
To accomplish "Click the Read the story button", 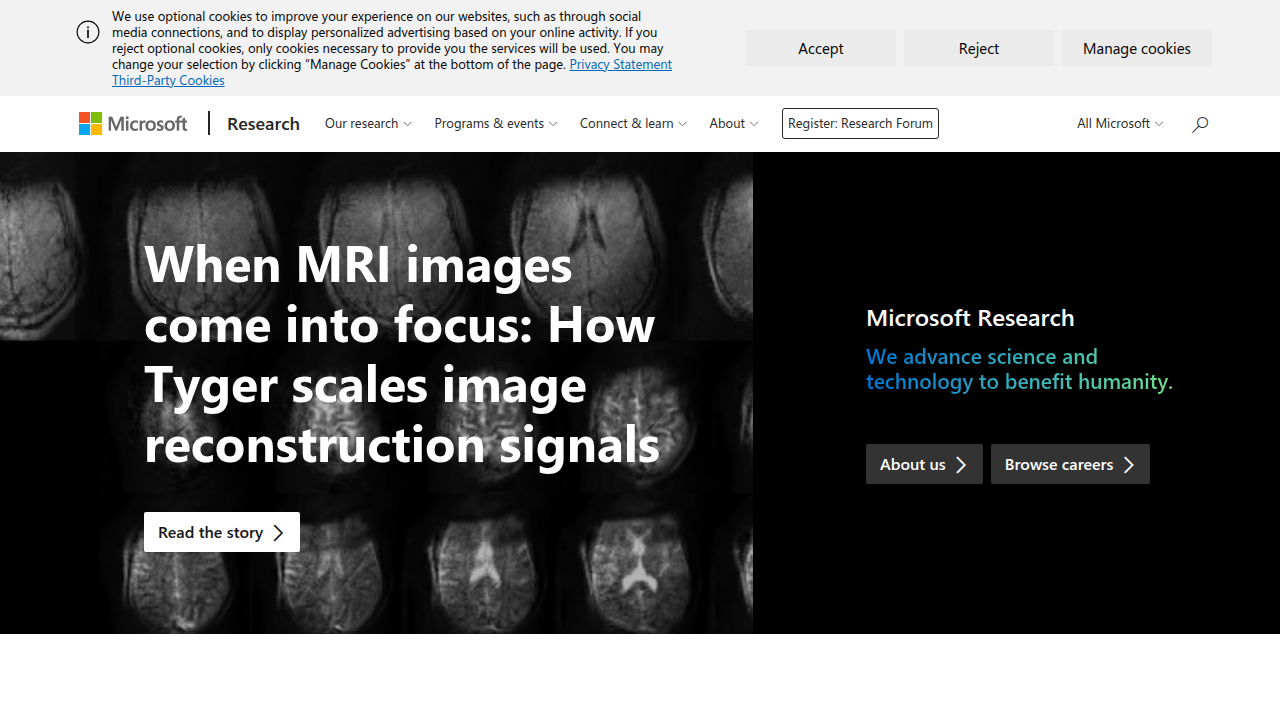I will pyautogui.click(x=222, y=532).
